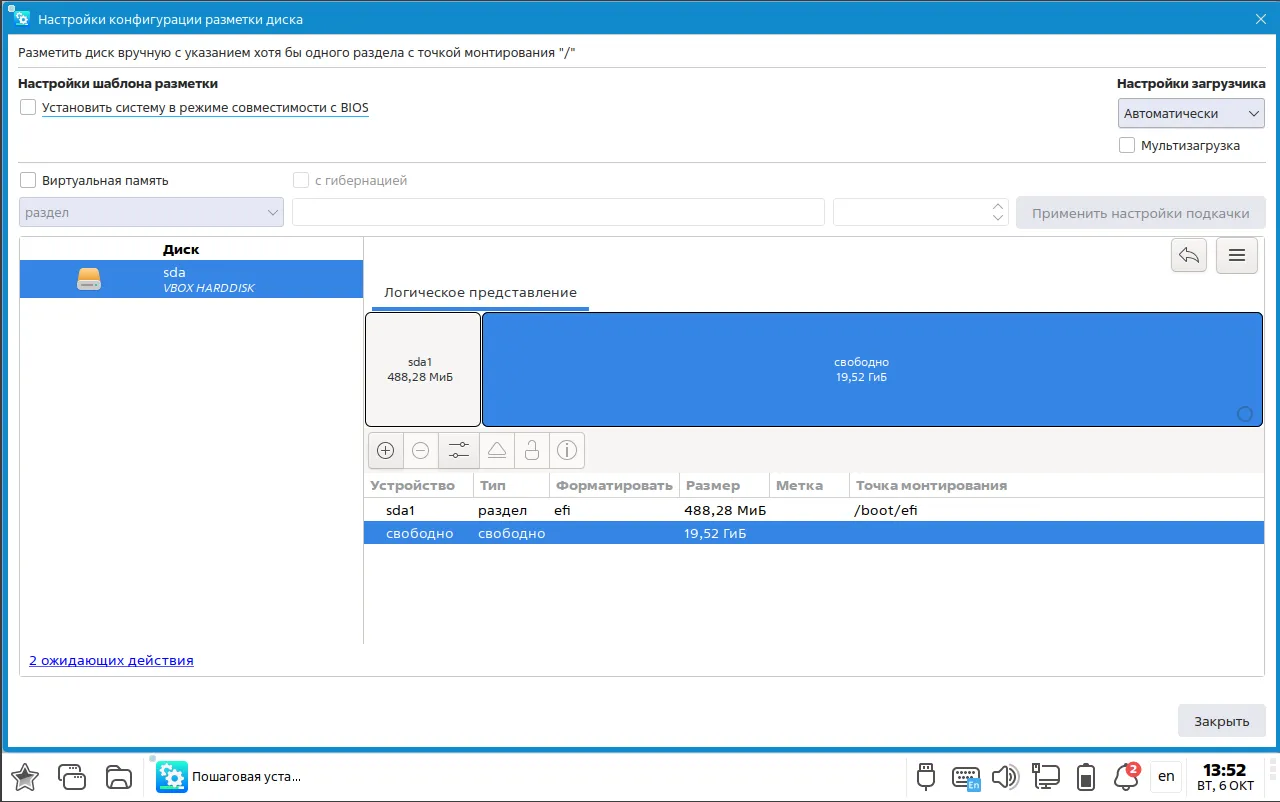Click the unmount eject icon
Viewport: 1280px width, 802px height.
tap(497, 451)
